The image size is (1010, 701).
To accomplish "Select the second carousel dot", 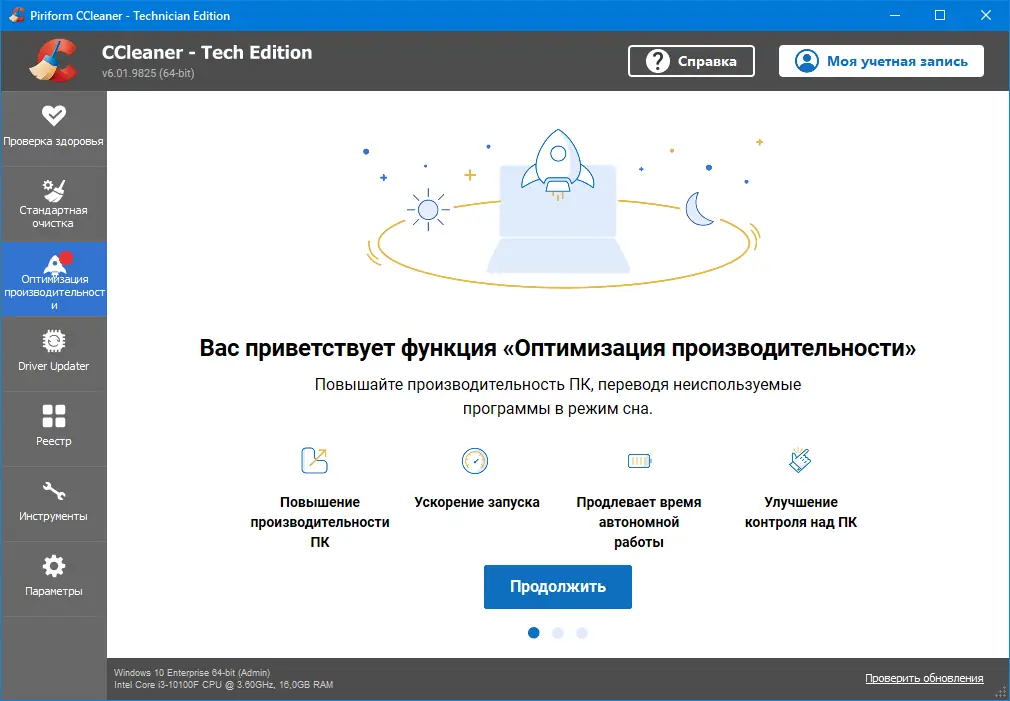I will click(x=558, y=633).
